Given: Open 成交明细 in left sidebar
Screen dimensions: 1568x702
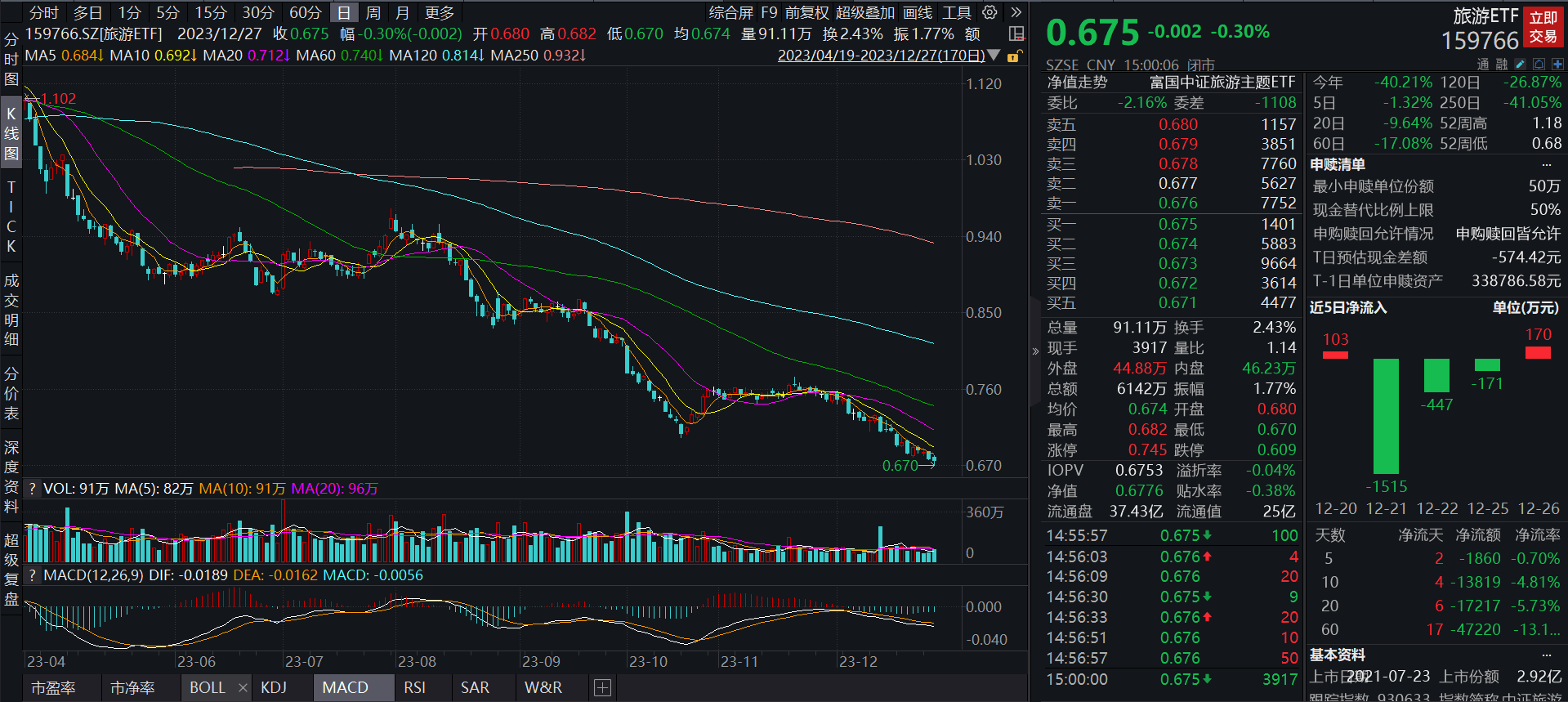Looking at the screenshot, I should click(11, 310).
